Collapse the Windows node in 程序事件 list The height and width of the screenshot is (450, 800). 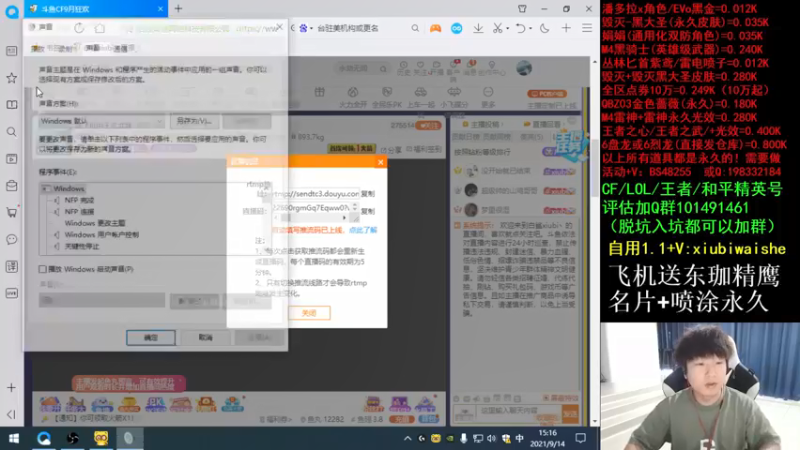click(x=46, y=188)
